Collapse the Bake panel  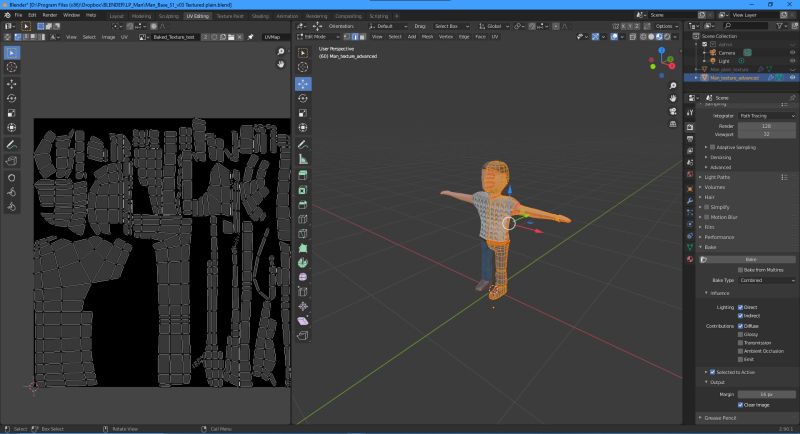tap(710, 247)
